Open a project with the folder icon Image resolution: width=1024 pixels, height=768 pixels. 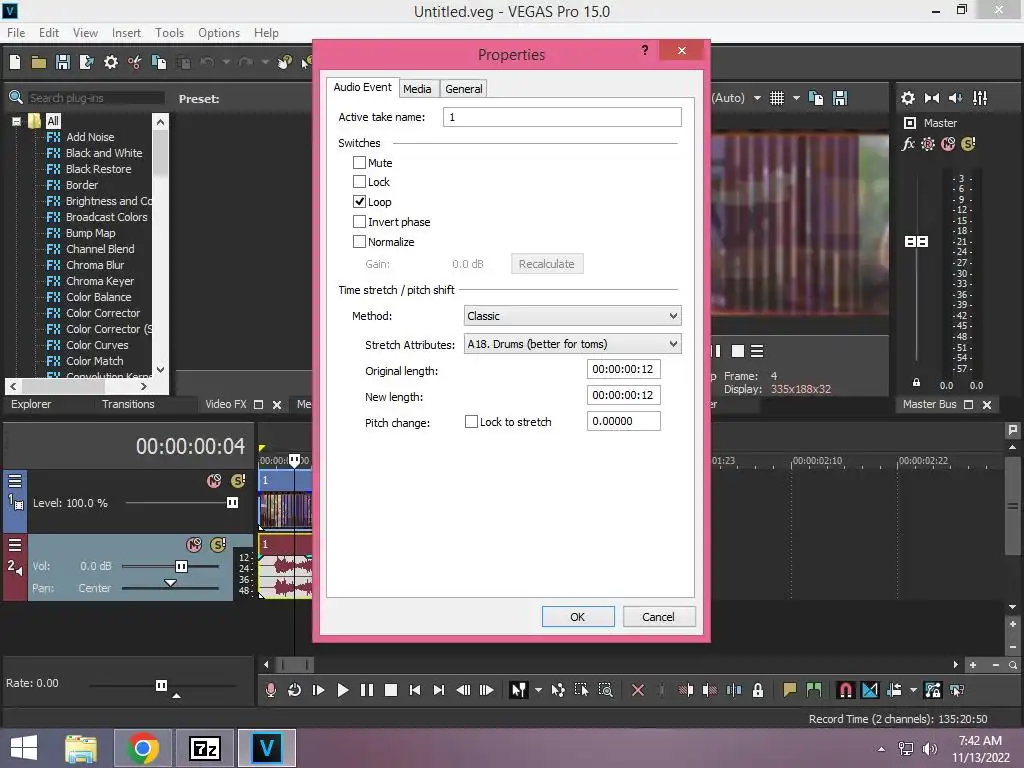pyautogui.click(x=39, y=62)
